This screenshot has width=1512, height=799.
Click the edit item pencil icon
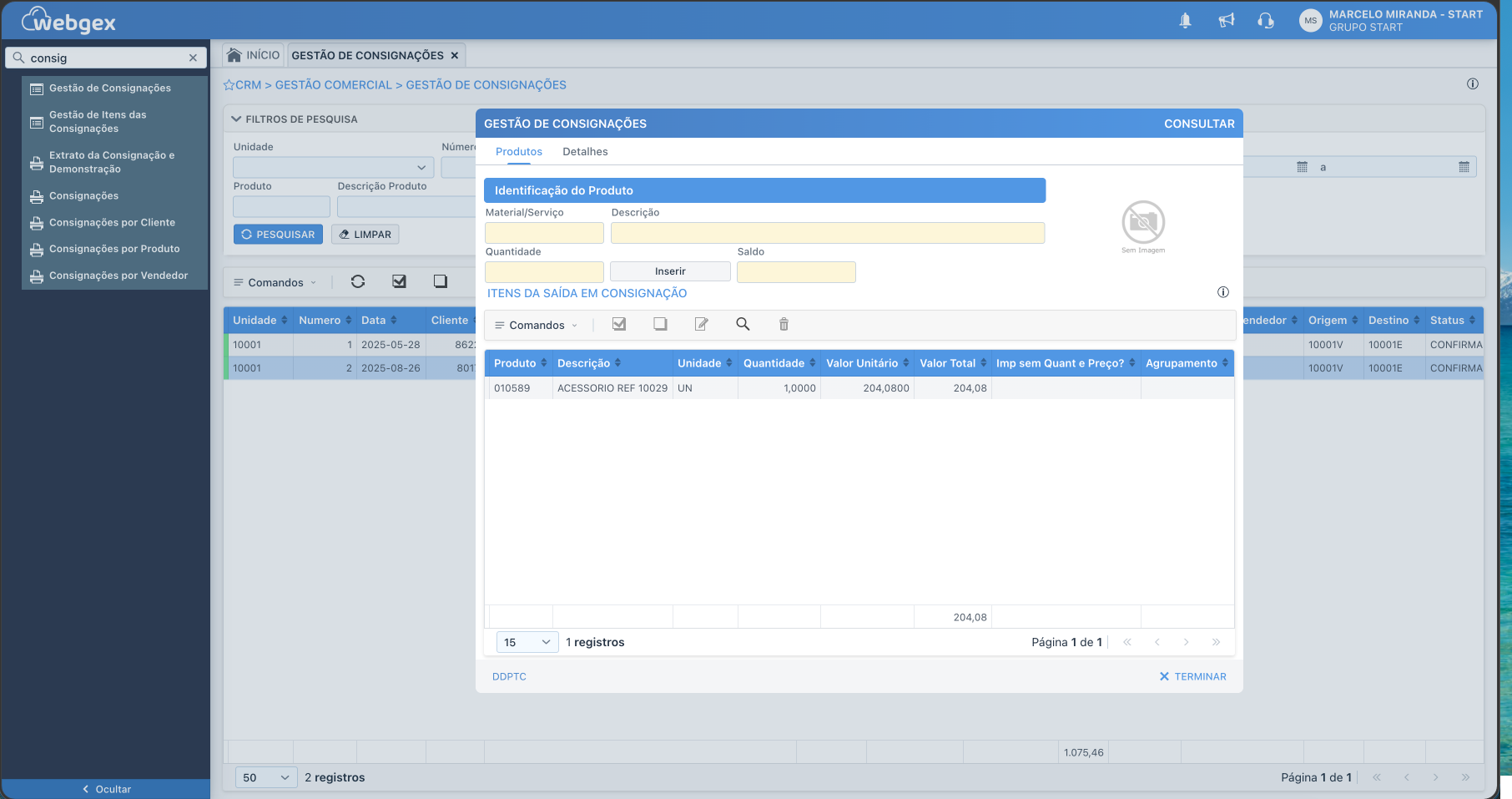coord(702,324)
